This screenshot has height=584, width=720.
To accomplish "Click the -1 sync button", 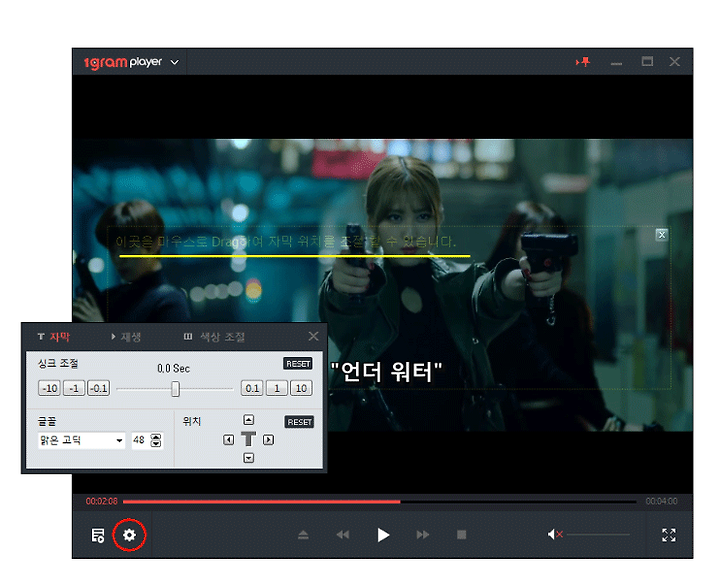I will click(74, 388).
